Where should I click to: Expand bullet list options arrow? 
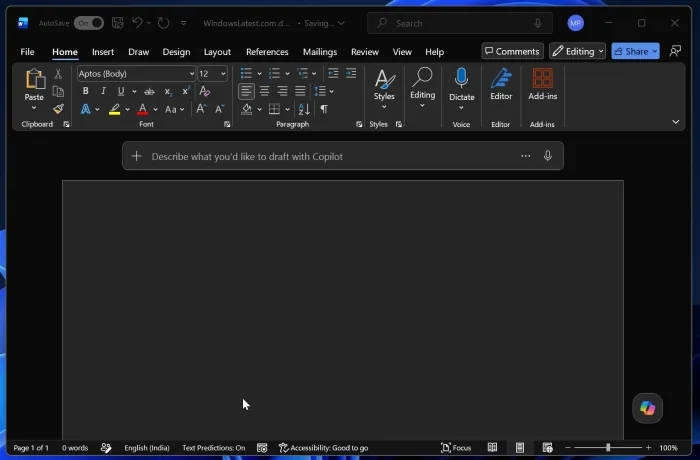(259, 74)
